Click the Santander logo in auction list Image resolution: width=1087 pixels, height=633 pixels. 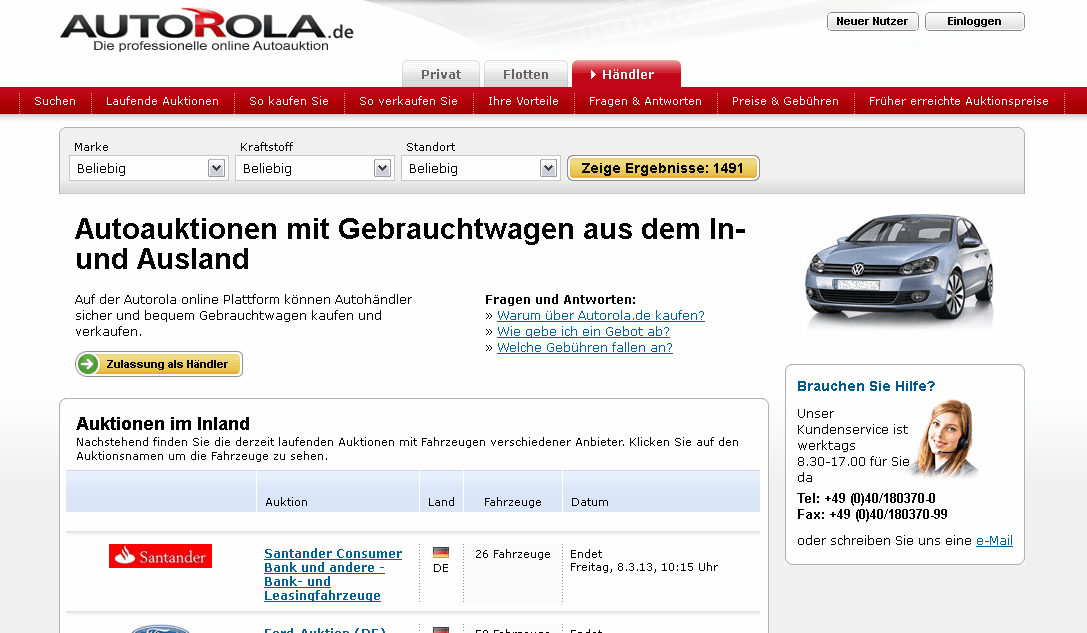coord(160,556)
